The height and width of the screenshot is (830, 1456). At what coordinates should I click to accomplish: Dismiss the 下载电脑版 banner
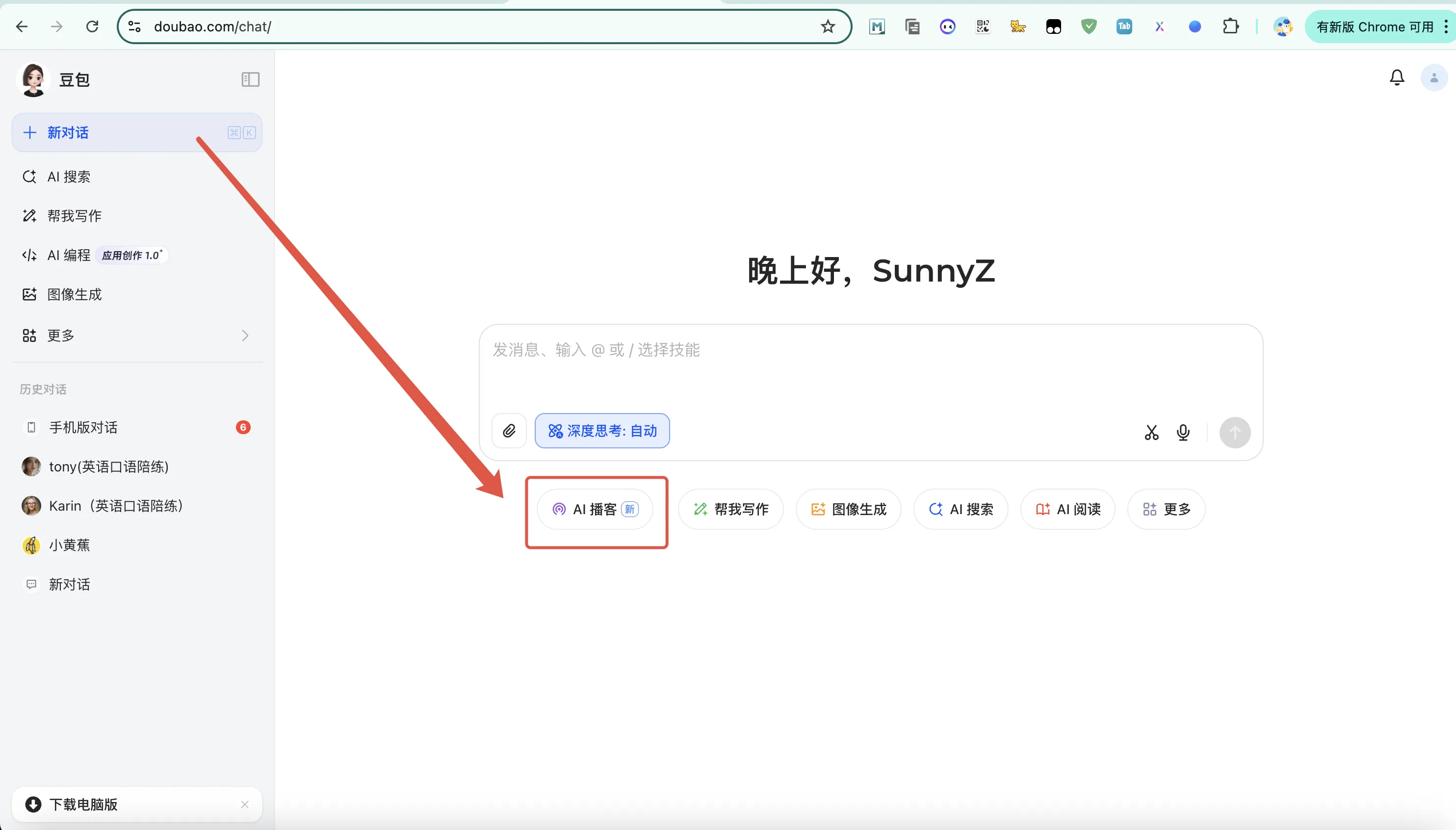click(245, 804)
